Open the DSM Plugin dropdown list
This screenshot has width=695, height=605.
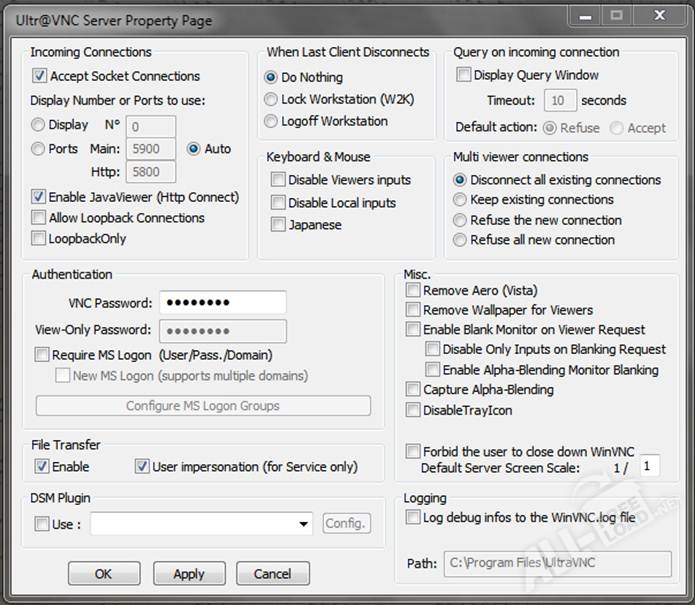[x=304, y=524]
